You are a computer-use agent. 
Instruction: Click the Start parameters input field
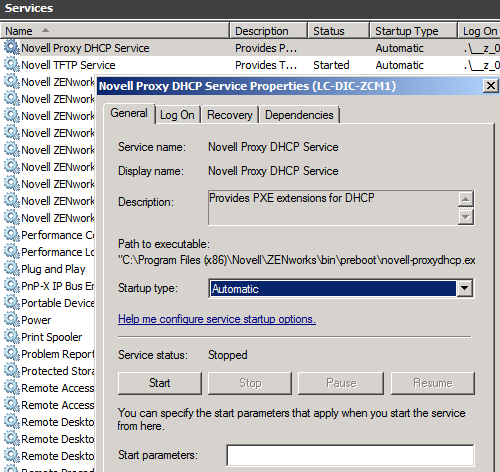click(350, 455)
